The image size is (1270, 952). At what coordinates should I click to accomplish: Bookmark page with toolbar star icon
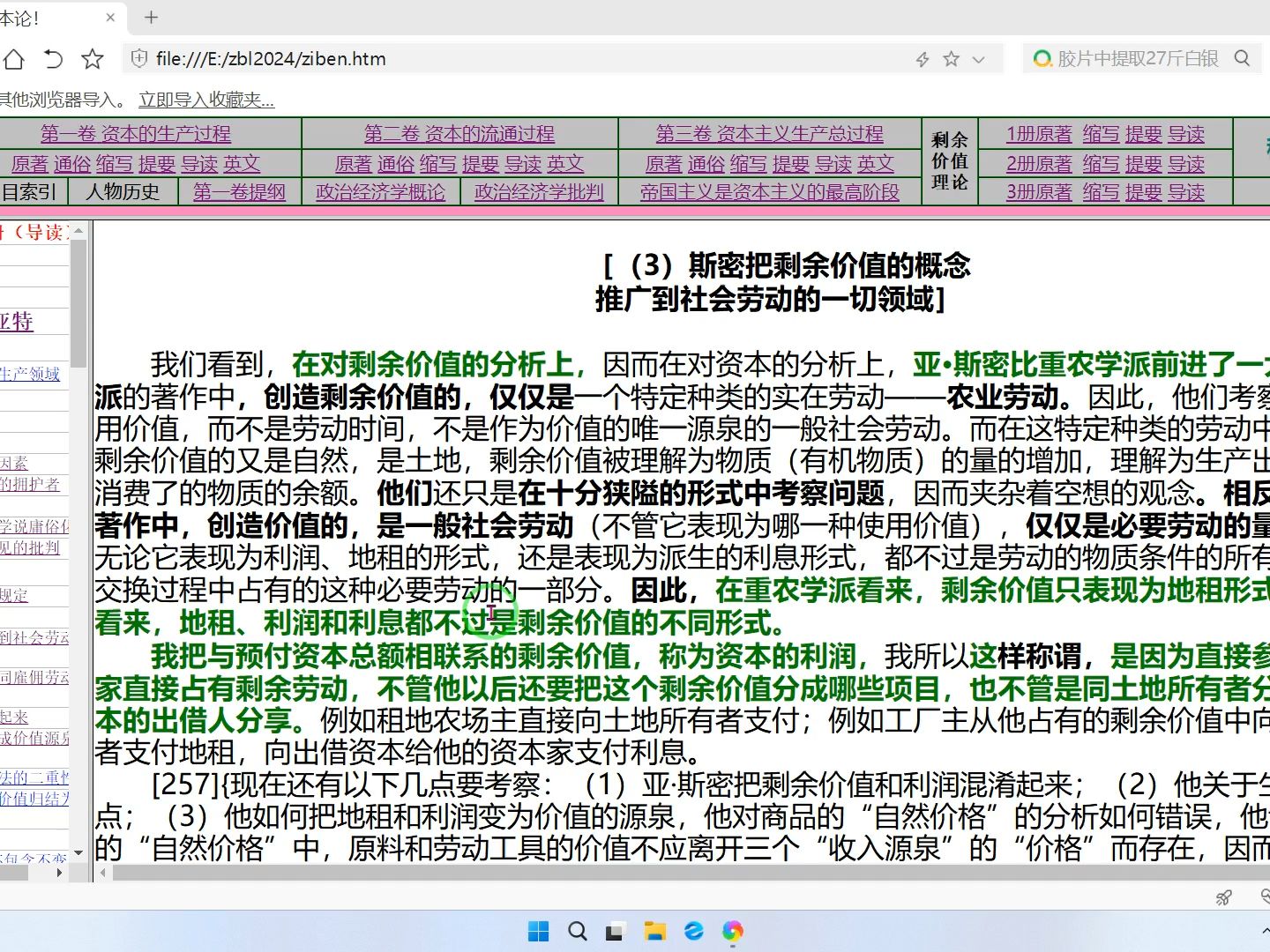point(92,59)
